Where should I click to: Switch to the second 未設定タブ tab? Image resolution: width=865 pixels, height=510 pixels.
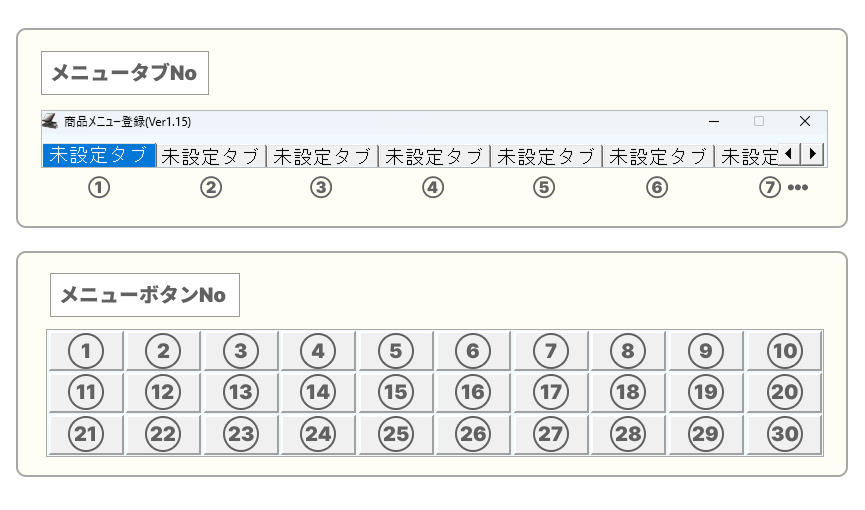pyautogui.click(x=211, y=156)
